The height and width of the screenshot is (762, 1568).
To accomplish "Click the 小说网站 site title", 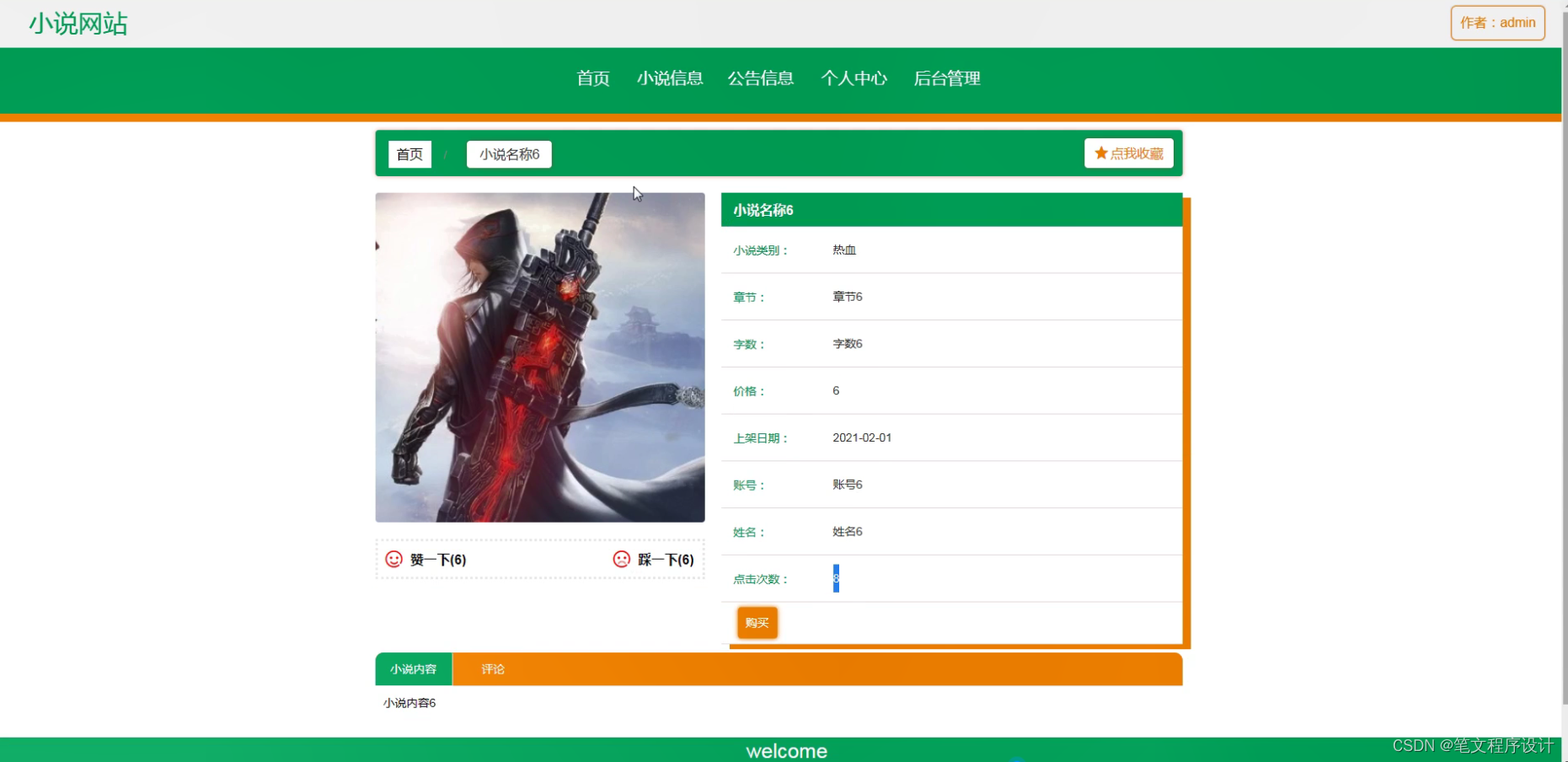I will coord(78,24).
